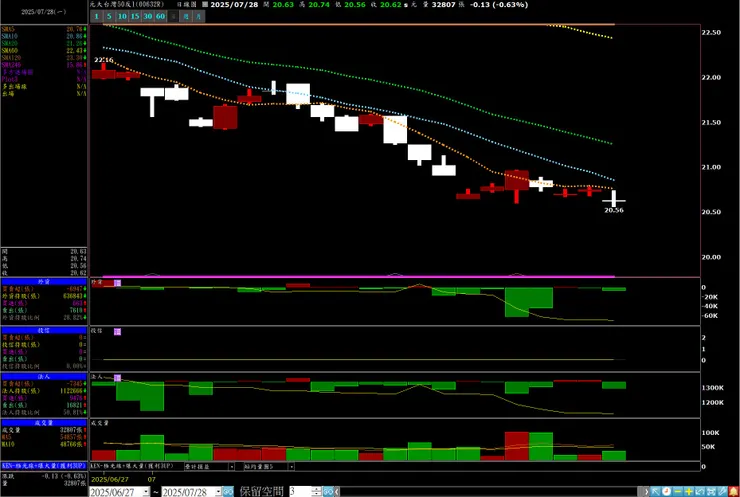Image resolution: width=740 pixels, height=497 pixels.
Task: Click the 保留空間 spinner arrows
Action: click(x=317, y=491)
